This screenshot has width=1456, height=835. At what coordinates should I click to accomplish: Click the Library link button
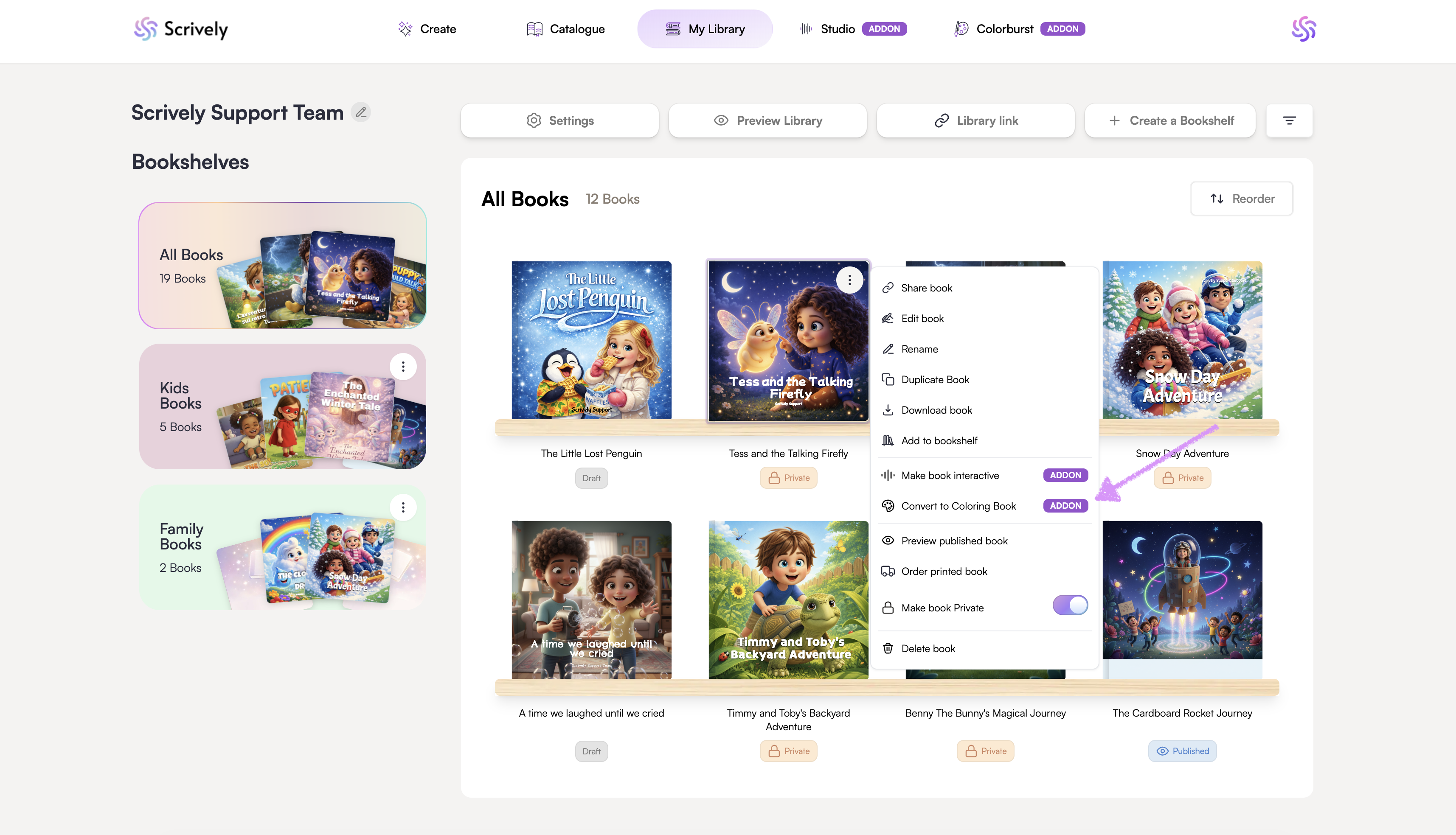click(975, 120)
